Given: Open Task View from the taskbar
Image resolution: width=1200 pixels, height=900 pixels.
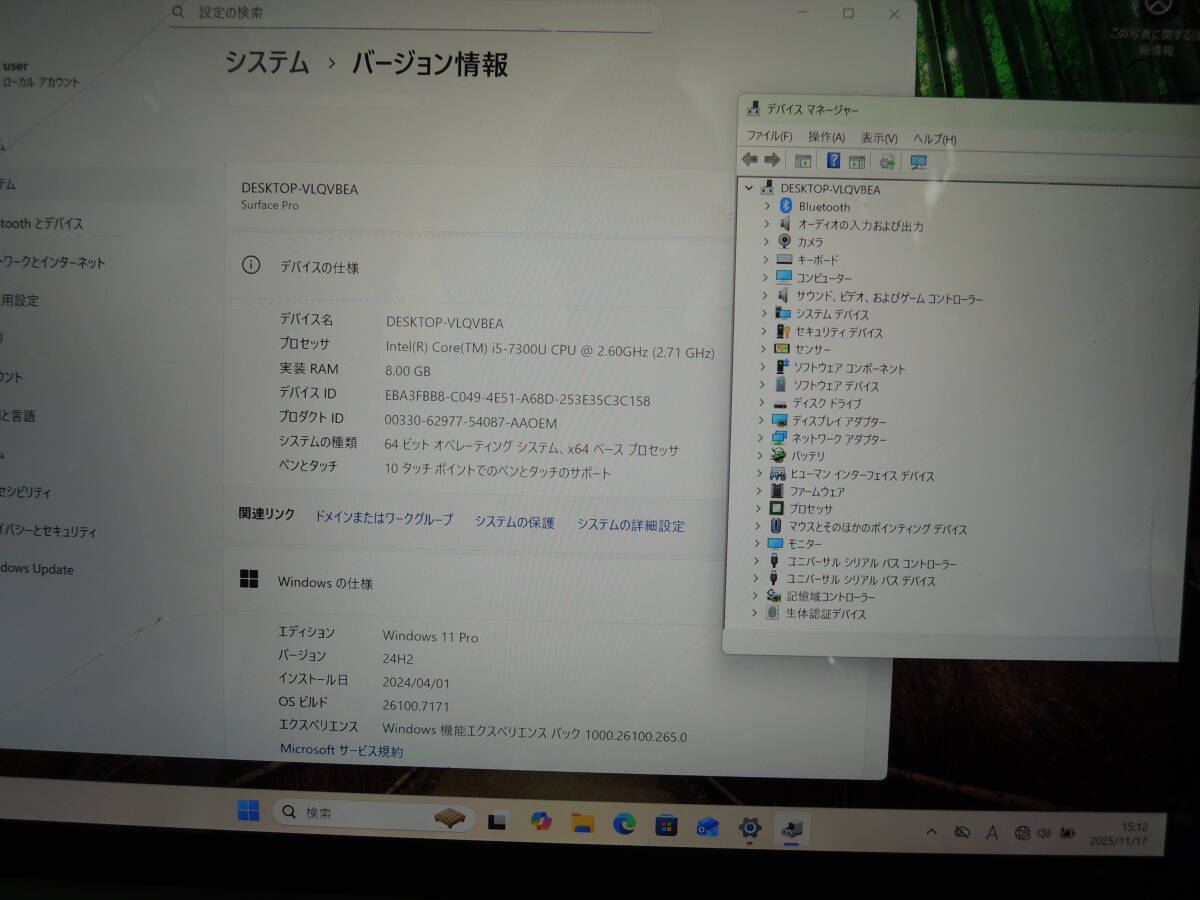Looking at the screenshot, I should 496,821.
